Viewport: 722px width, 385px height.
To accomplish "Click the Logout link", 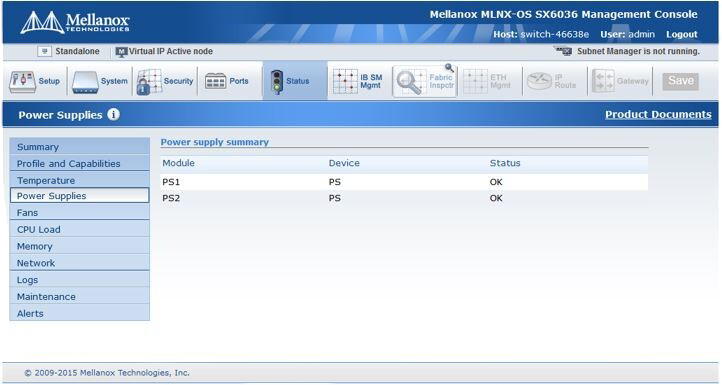I will pos(681,35).
